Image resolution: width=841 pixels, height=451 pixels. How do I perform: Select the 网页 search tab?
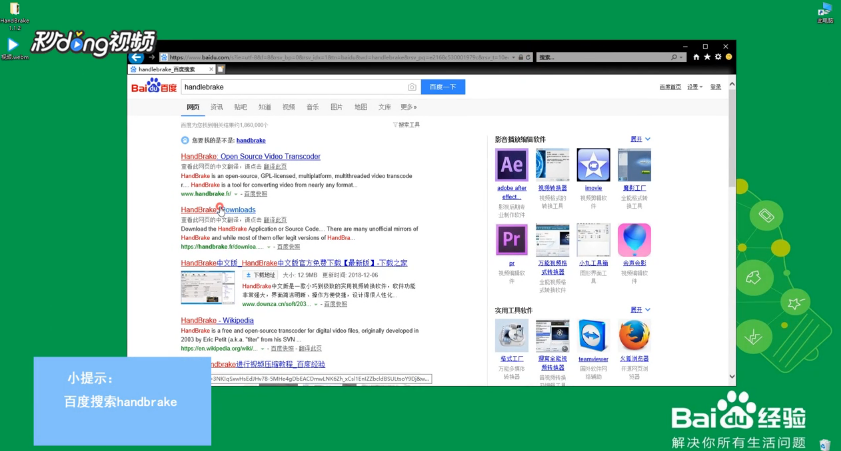pyautogui.click(x=193, y=107)
